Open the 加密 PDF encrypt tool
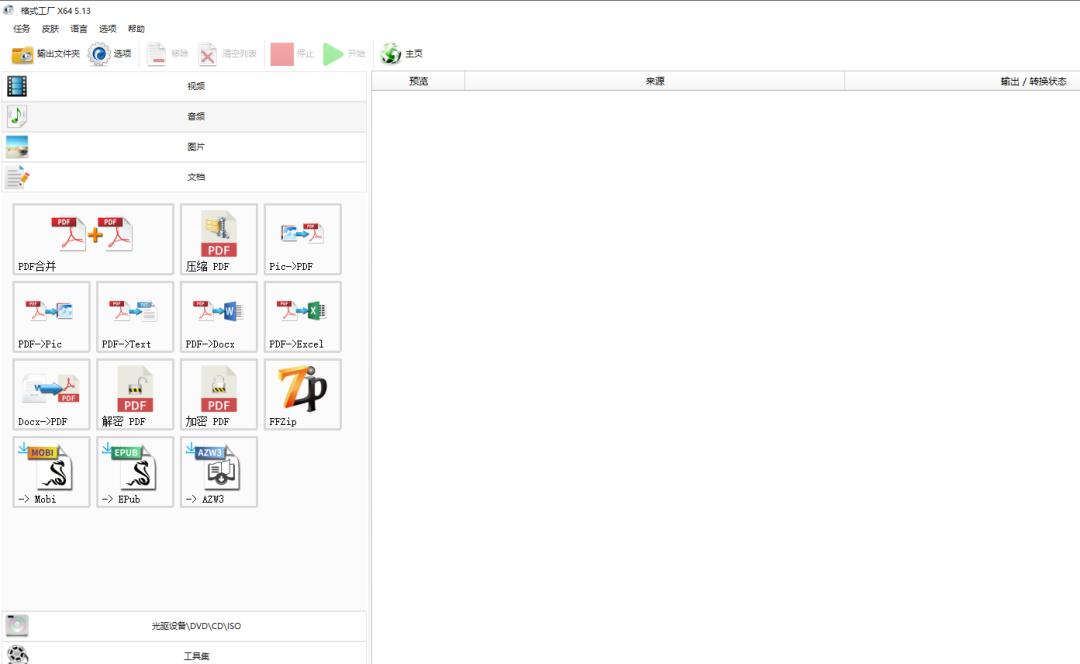This screenshot has width=1080, height=664. point(219,395)
